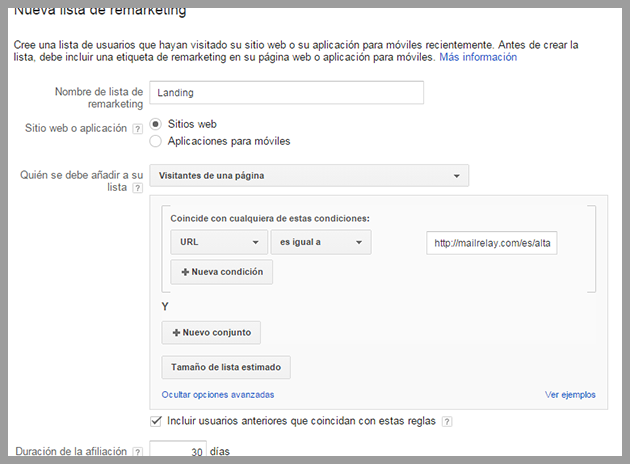This screenshot has height=464, width=630.
Task: Click 'Coincide con cualquiera de estas condiciones' text
Action: click(270, 219)
